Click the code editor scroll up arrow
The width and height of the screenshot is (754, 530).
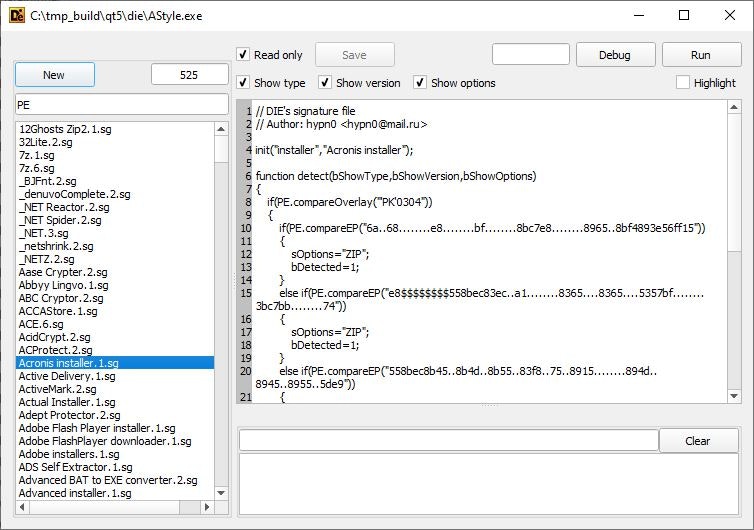734,107
